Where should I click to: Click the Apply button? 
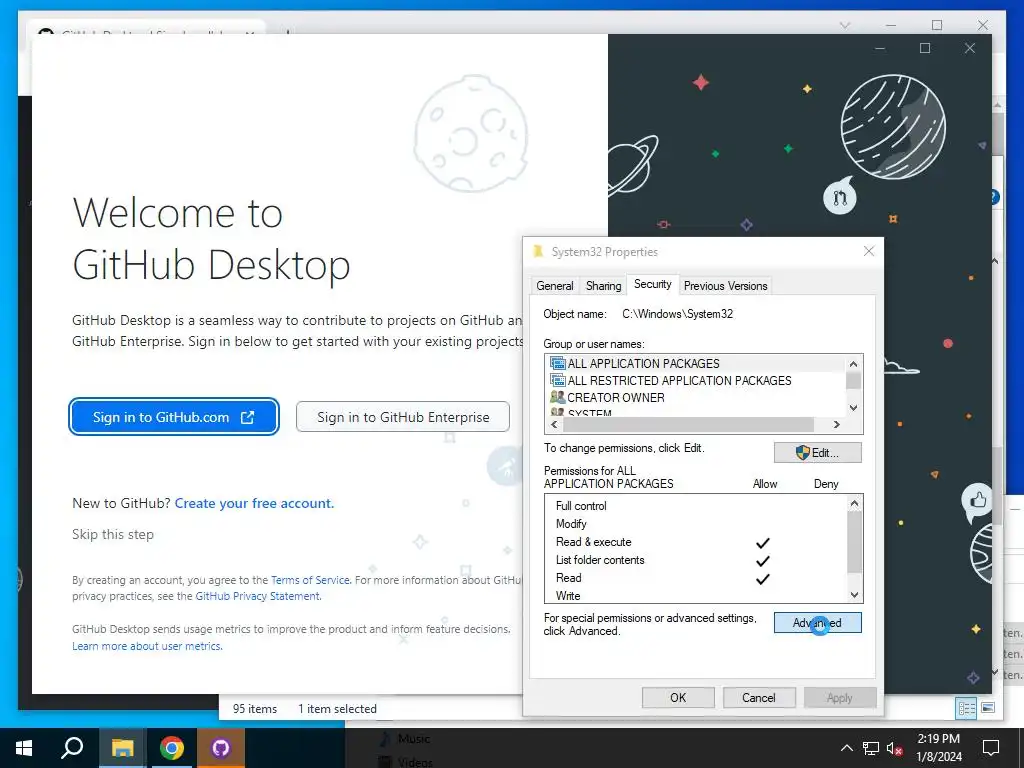[x=840, y=697]
